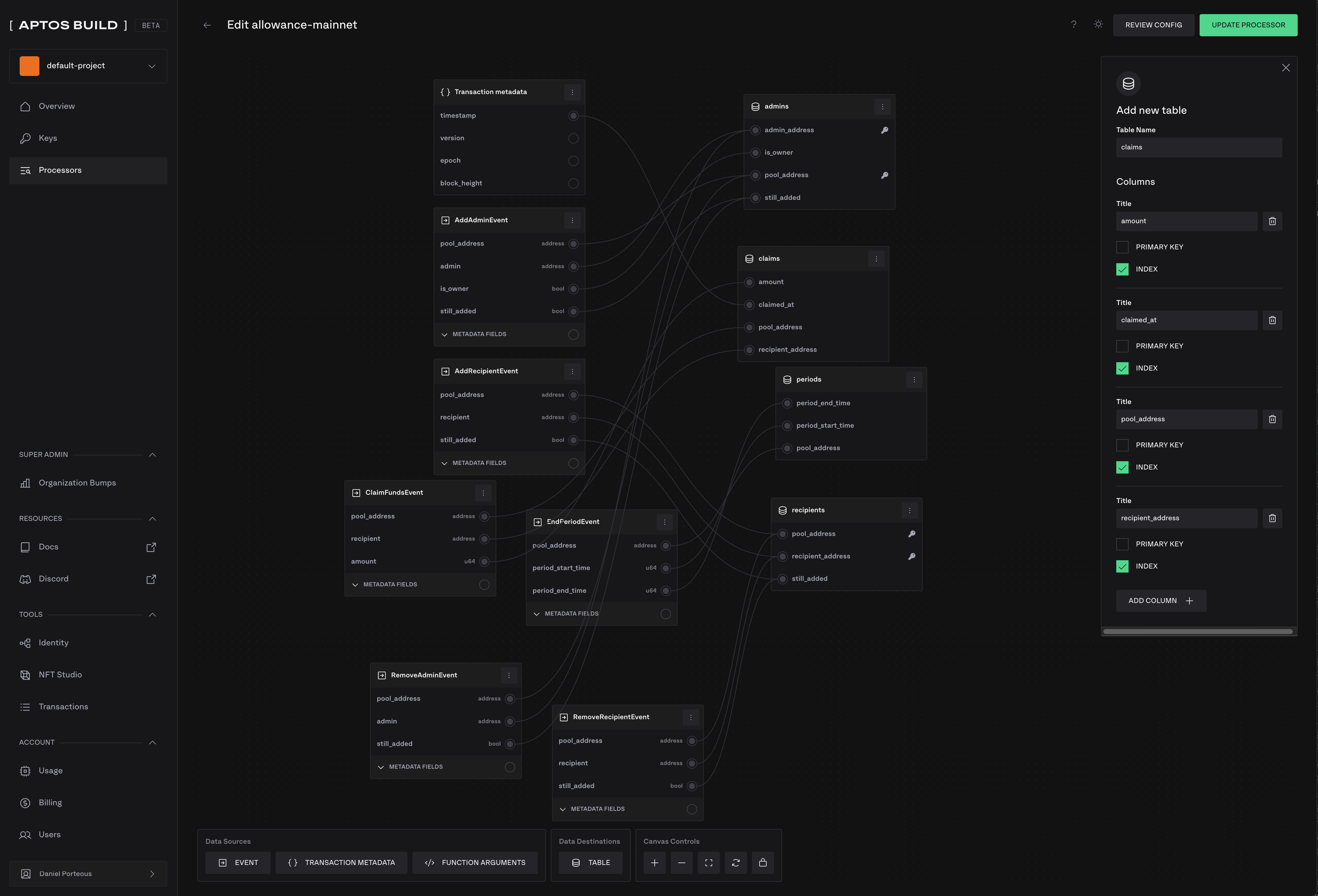1318x896 pixels.
Task: Uncheck INDEX for the claimed_at column
Action: coord(1122,368)
